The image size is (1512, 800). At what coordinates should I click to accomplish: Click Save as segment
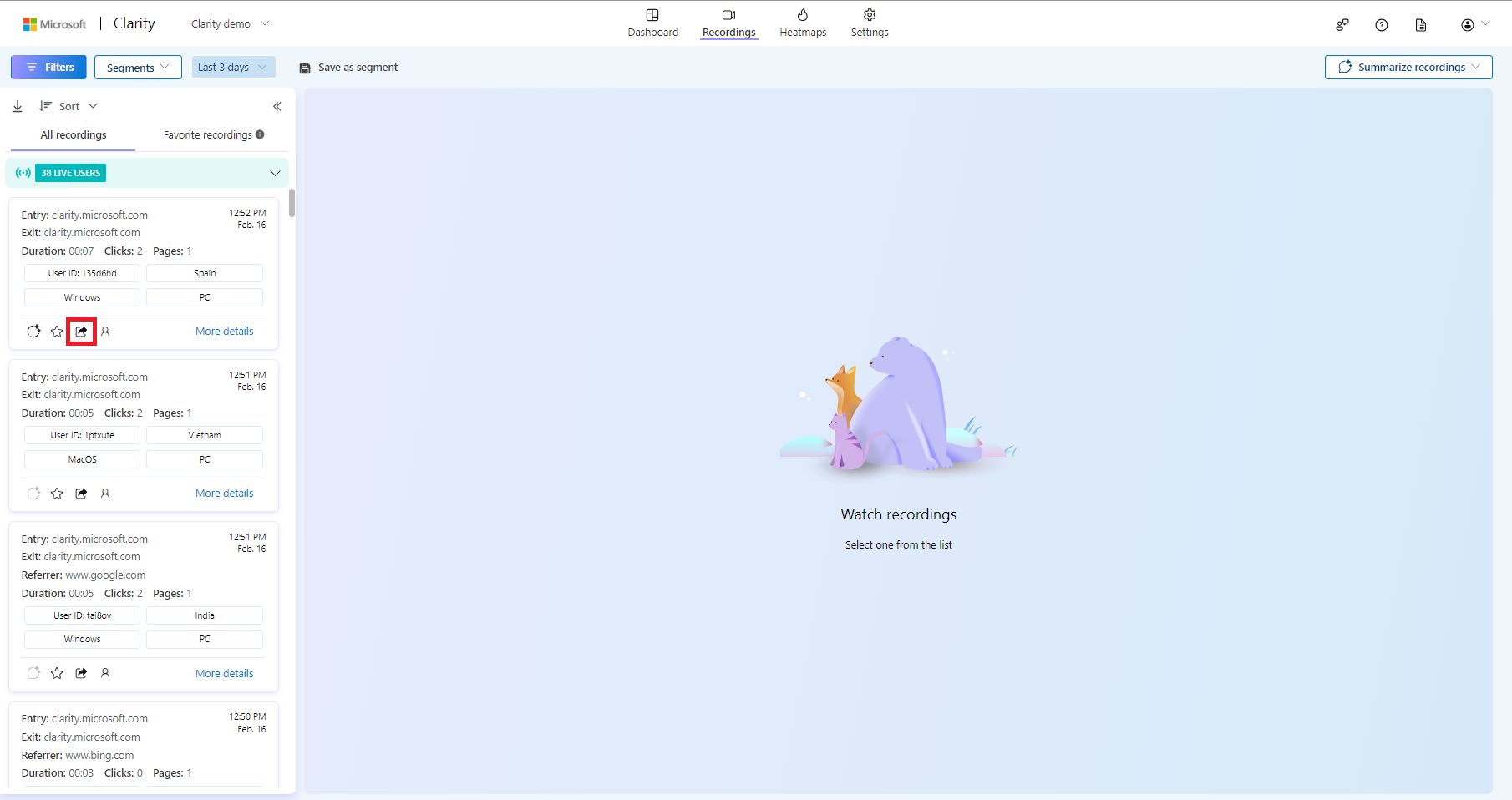348,67
